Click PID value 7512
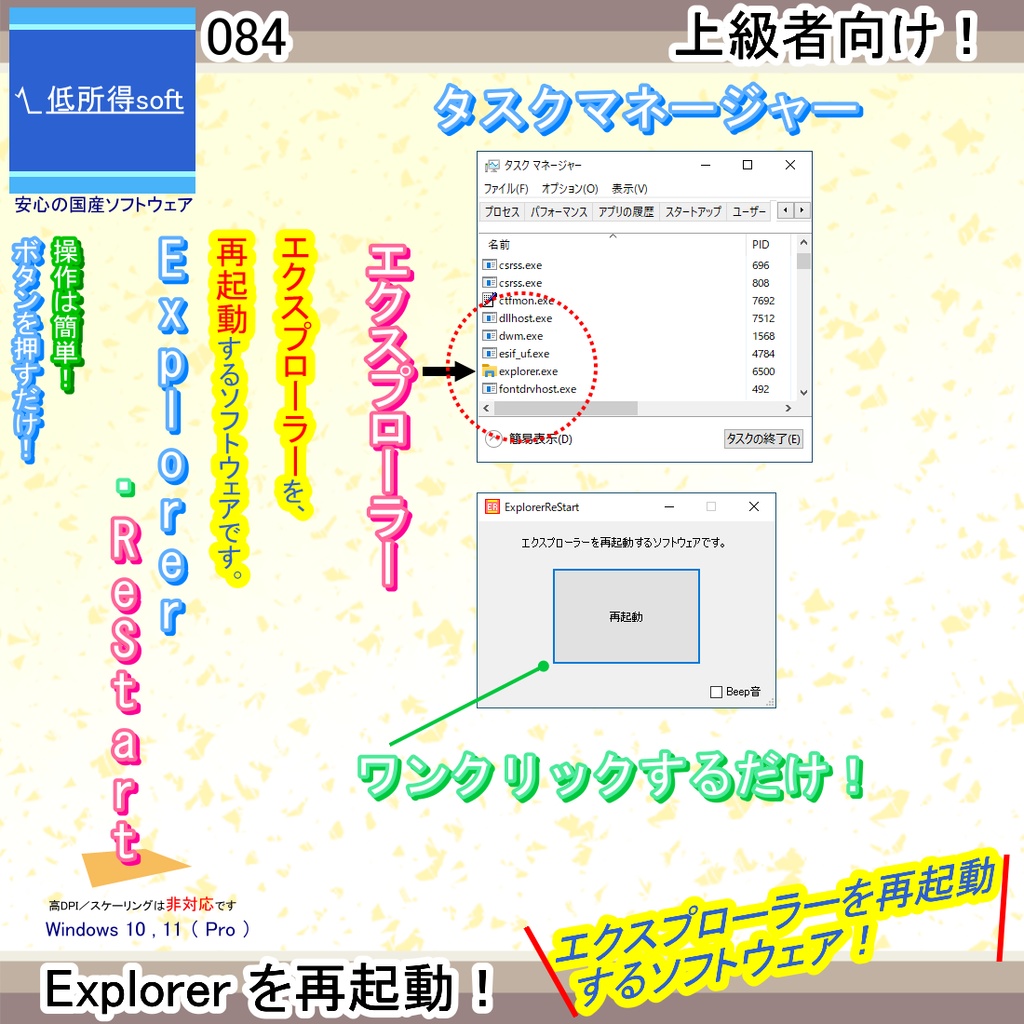1024x1024 pixels. [763, 318]
